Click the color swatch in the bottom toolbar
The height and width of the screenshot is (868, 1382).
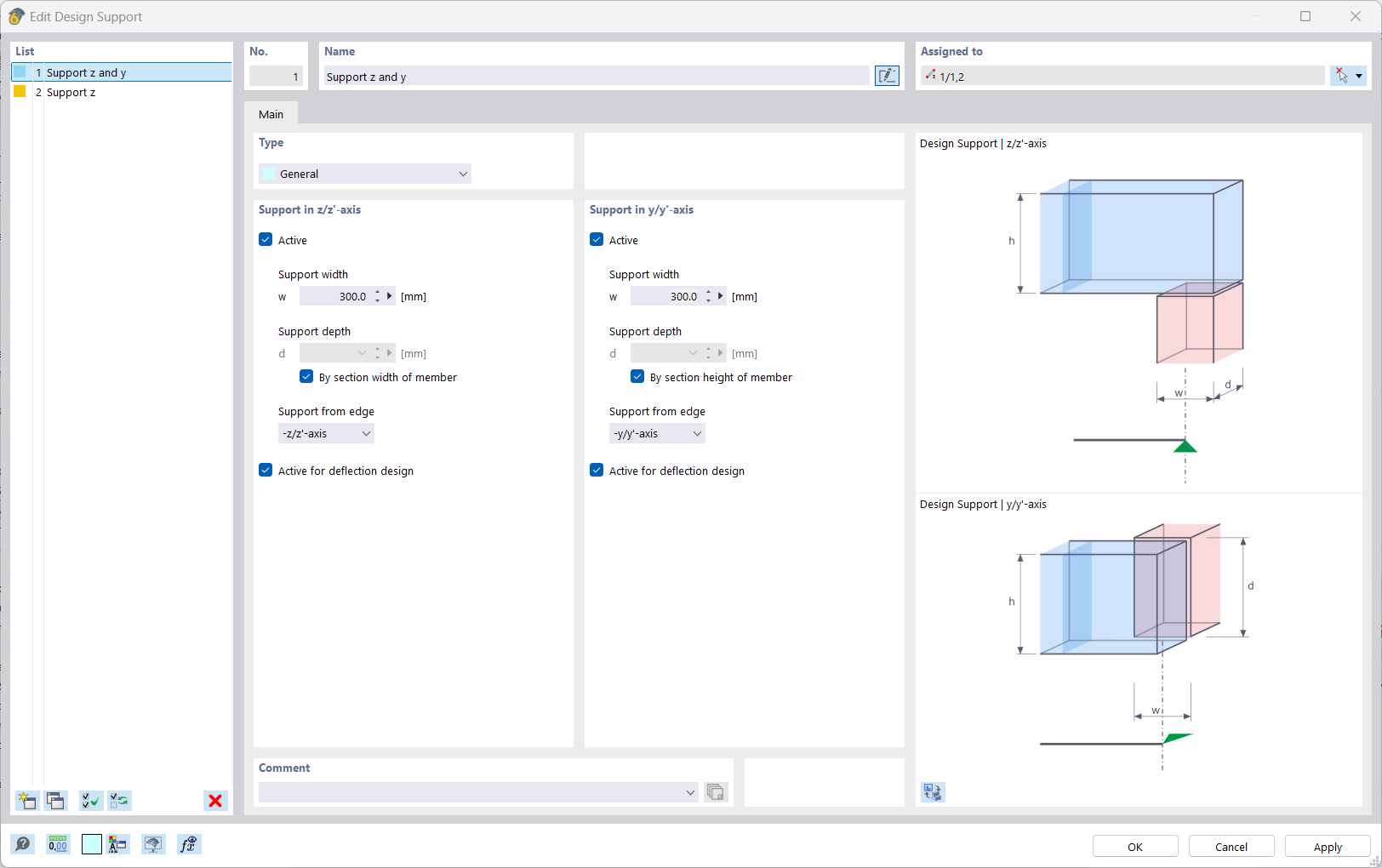(x=91, y=843)
